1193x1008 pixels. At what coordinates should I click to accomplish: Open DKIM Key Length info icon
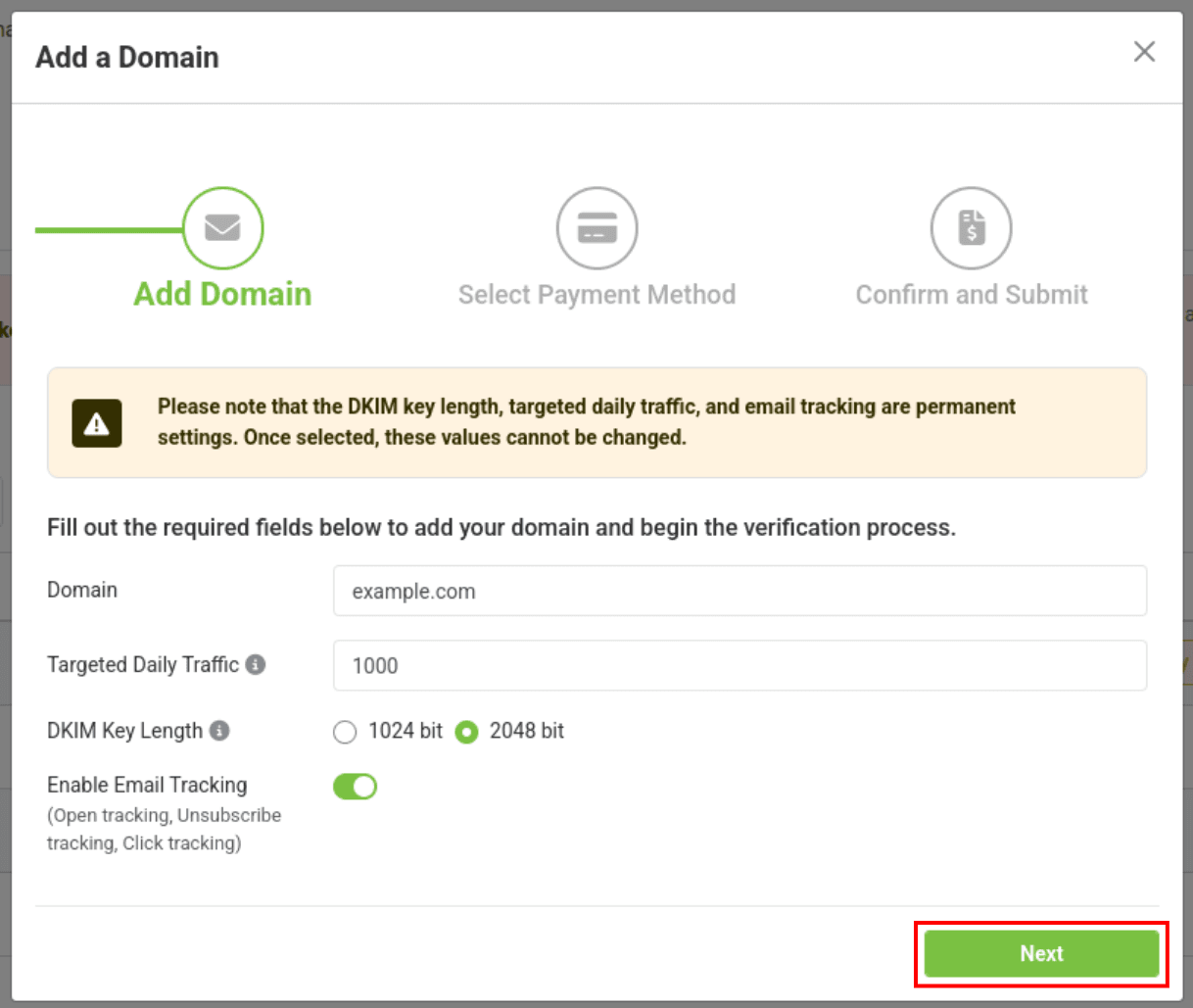[x=219, y=731]
